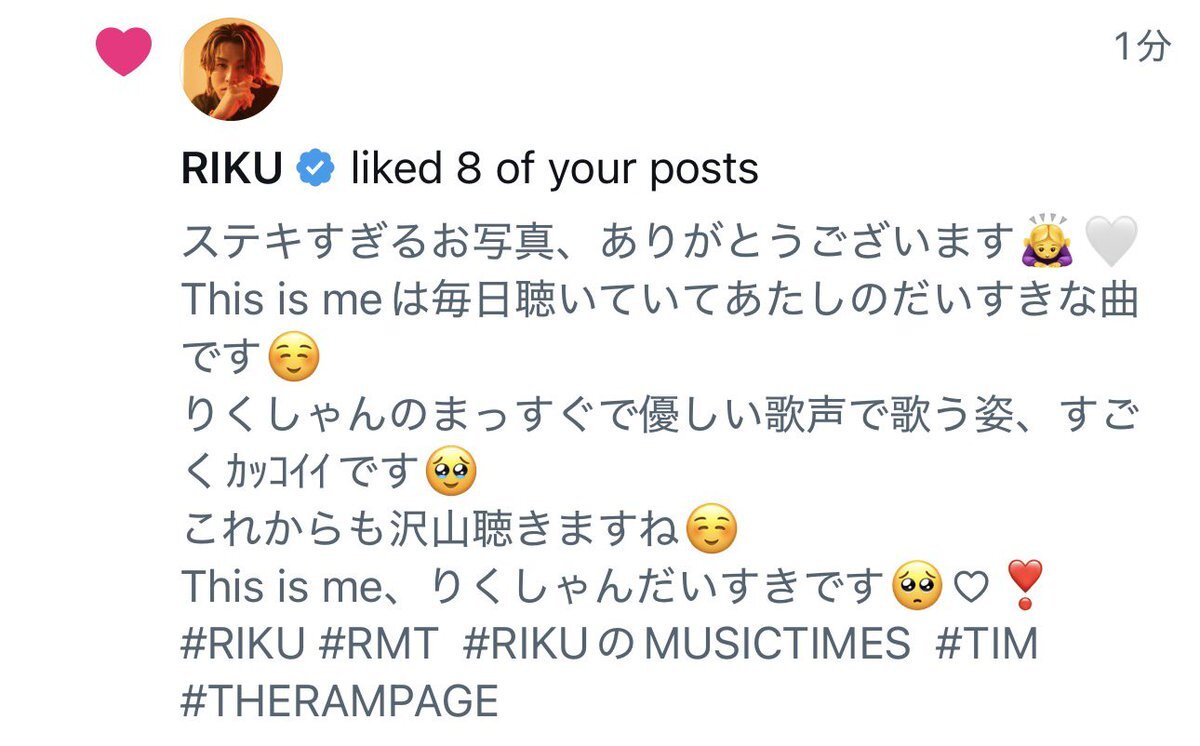Open the #RMT hashtag
This screenshot has width=1200, height=746.
click(x=379, y=645)
